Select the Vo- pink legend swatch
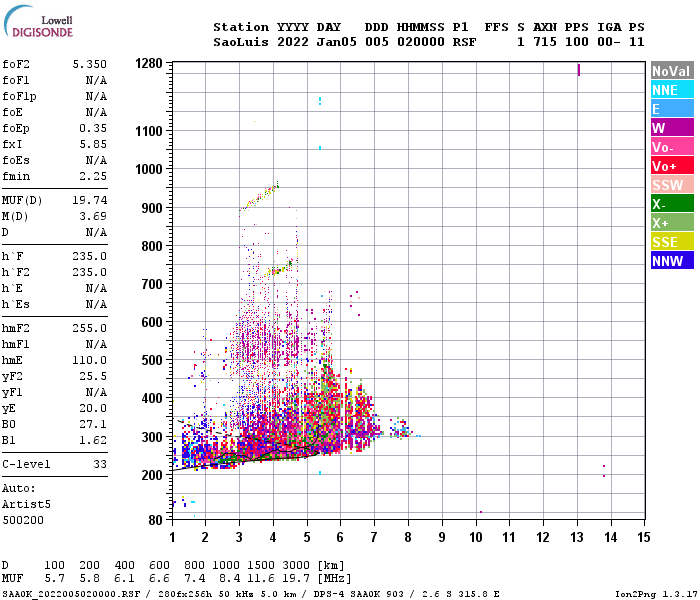Image resolution: width=700 pixels, height=600 pixels. click(672, 147)
